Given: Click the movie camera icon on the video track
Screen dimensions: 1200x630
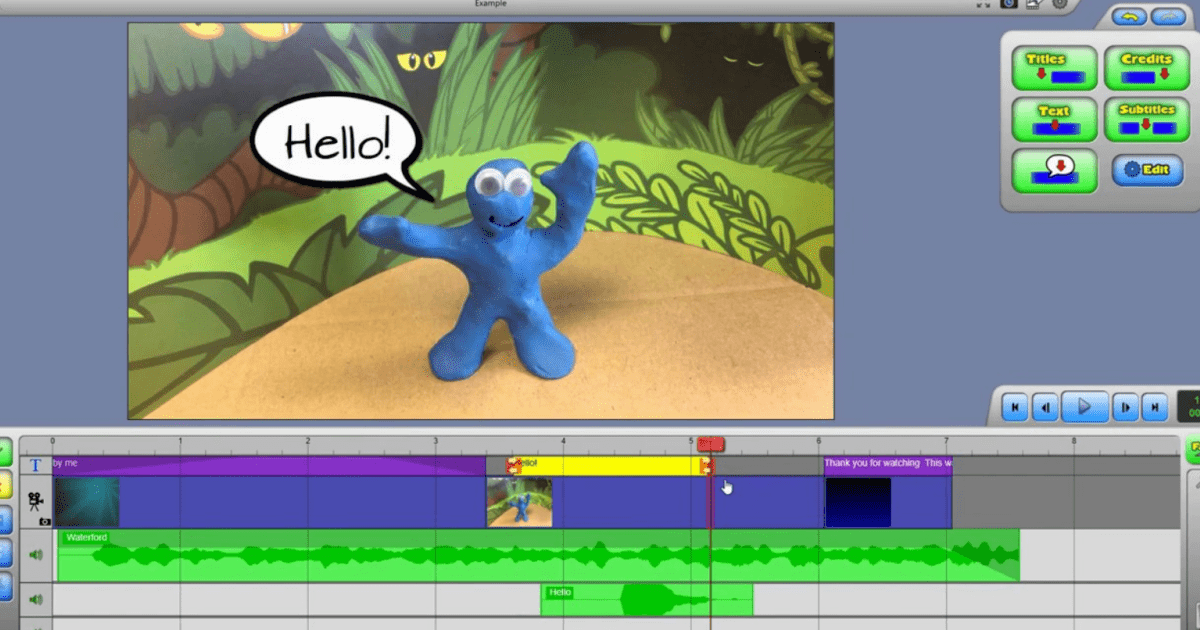Looking at the screenshot, I should [35, 502].
